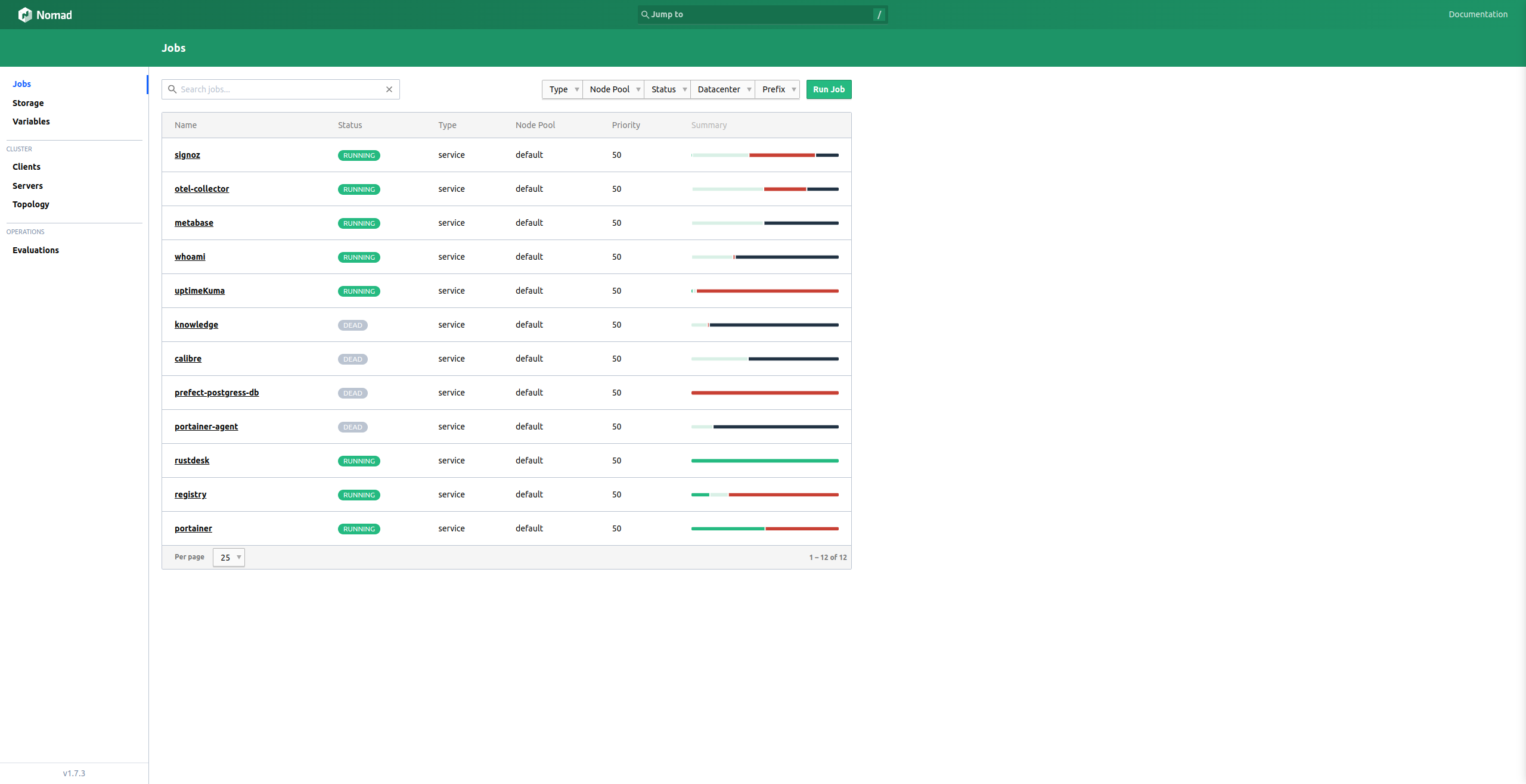The height and width of the screenshot is (784, 1526).
Task: Open the Status filter dropdown
Action: [x=668, y=89]
